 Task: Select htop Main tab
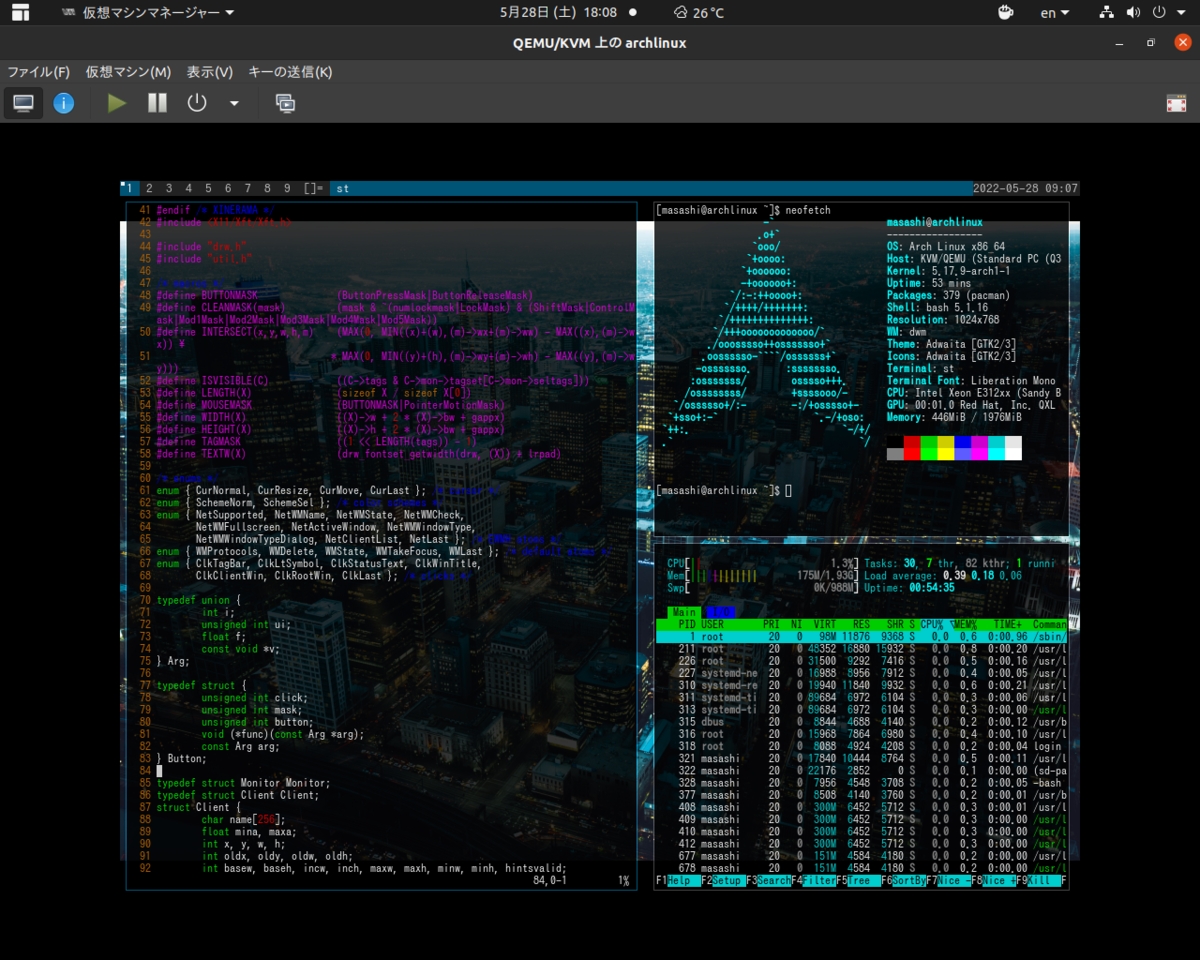[x=683, y=612]
